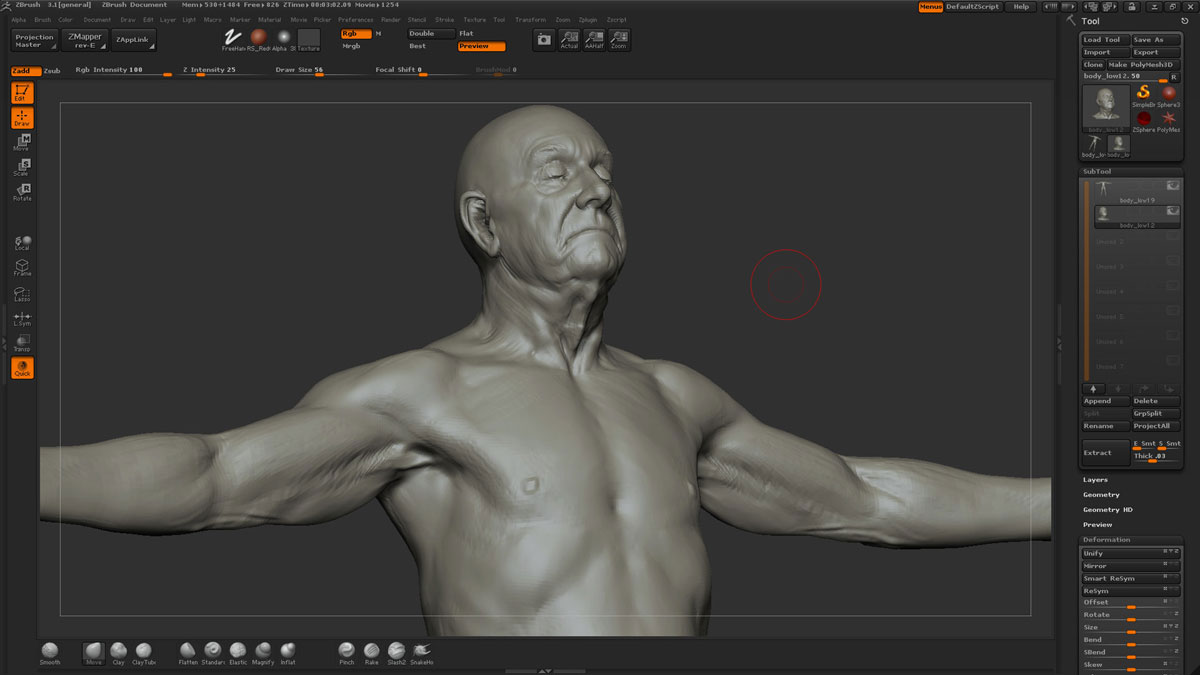
Task: Open the Preferences menu
Action: [356, 19]
